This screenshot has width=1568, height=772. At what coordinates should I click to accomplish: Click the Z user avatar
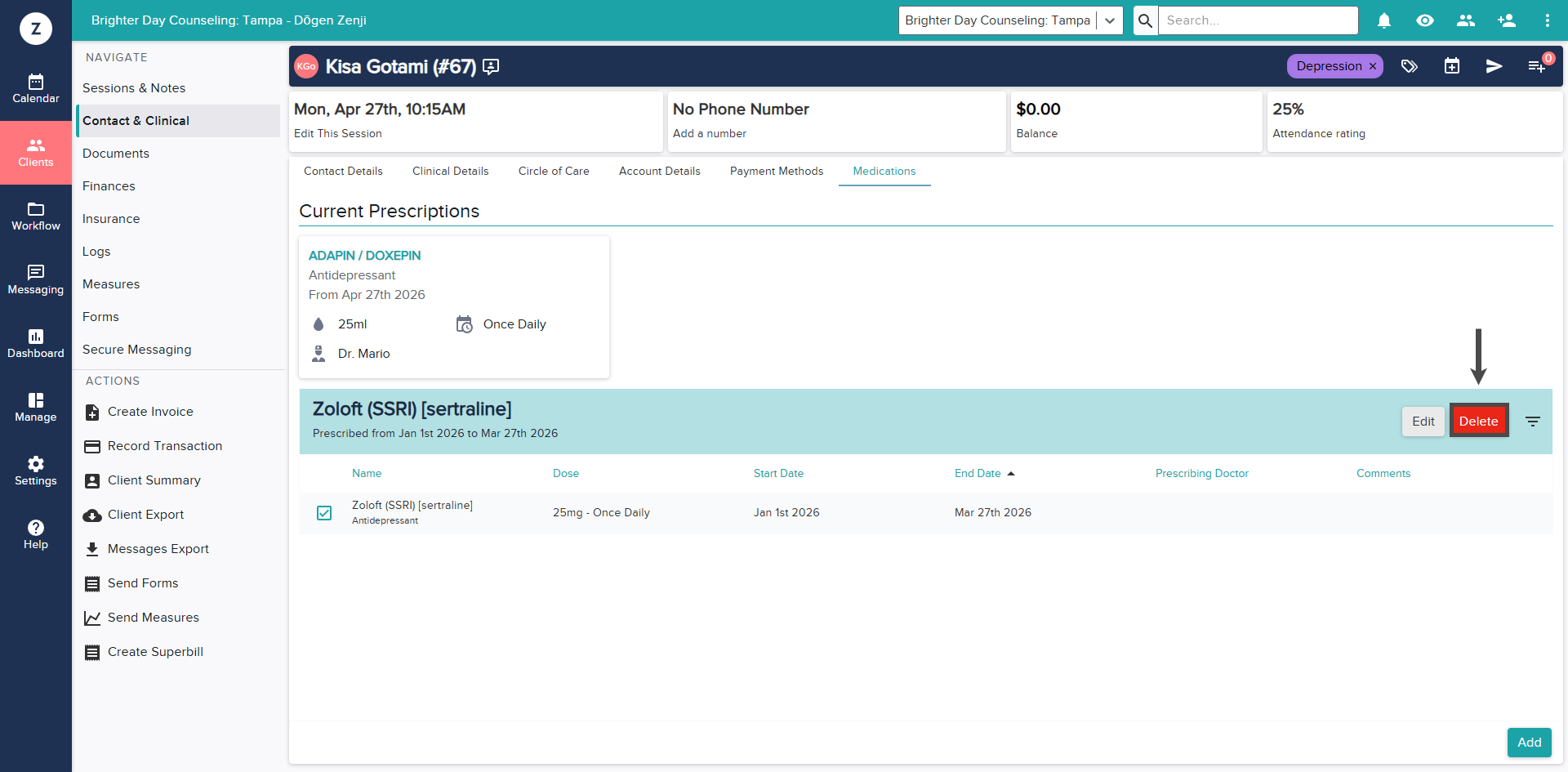36,29
